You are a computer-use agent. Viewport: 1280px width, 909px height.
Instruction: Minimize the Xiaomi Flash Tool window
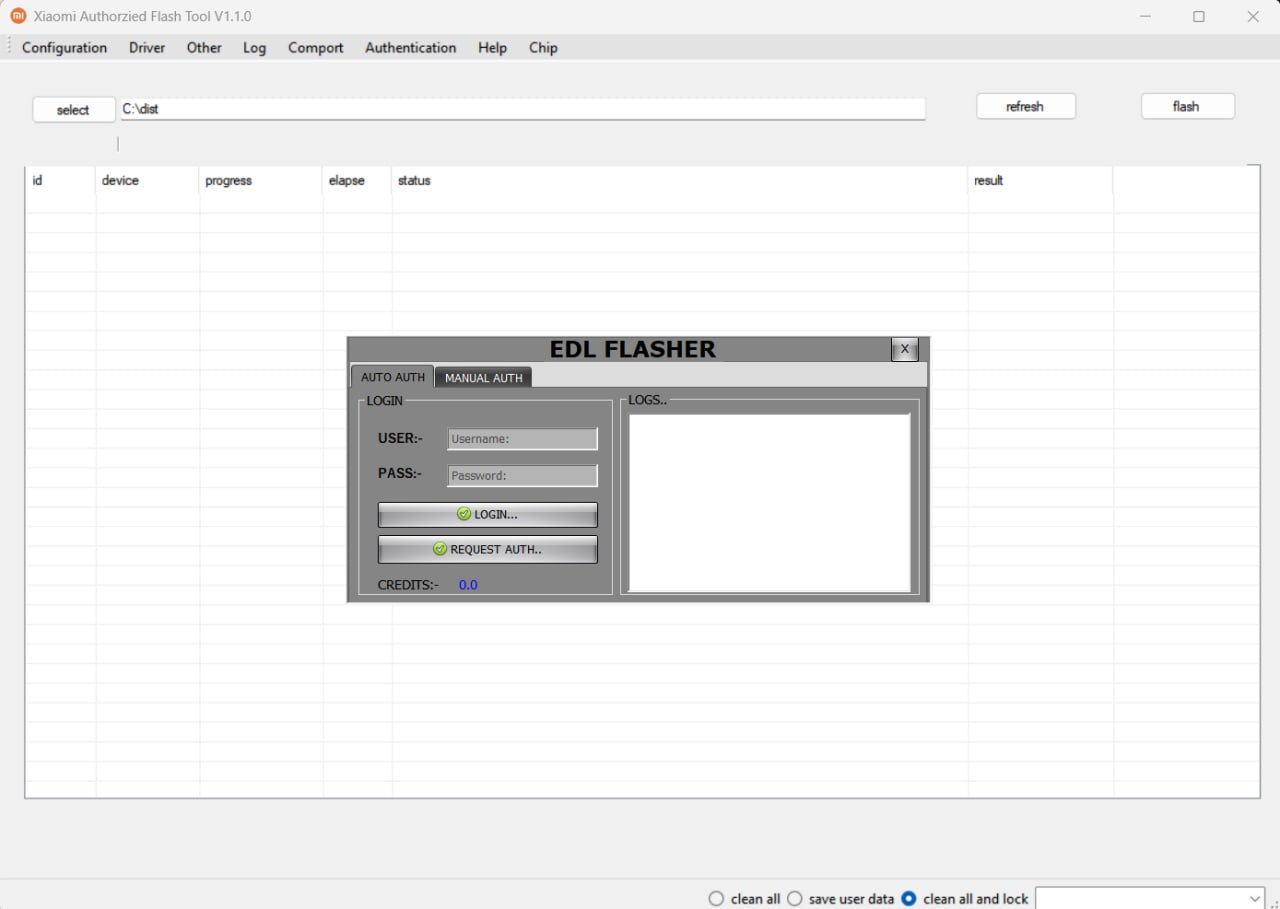click(x=1145, y=16)
